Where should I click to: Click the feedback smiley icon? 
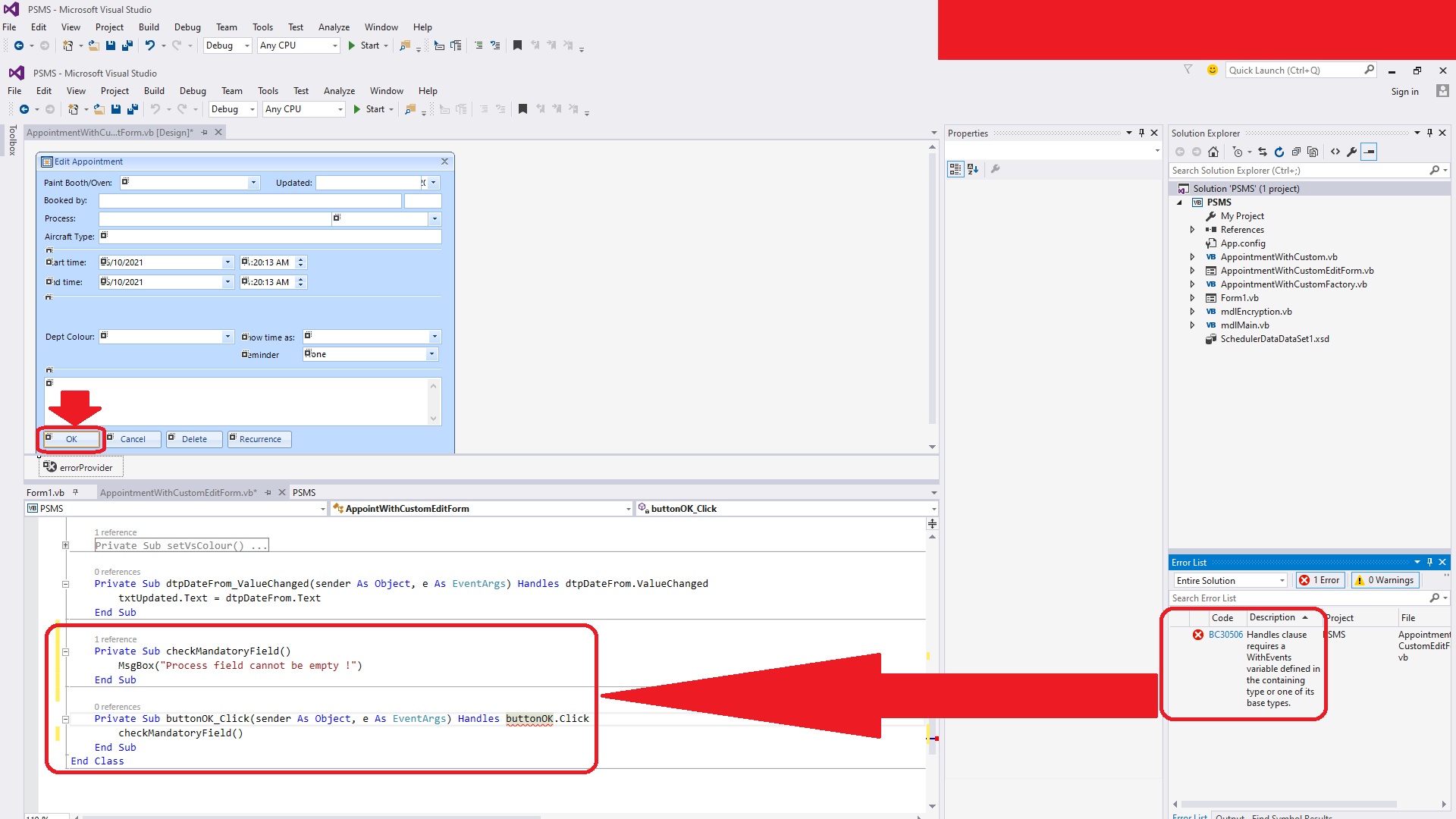pyautogui.click(x=1212, y=70)
